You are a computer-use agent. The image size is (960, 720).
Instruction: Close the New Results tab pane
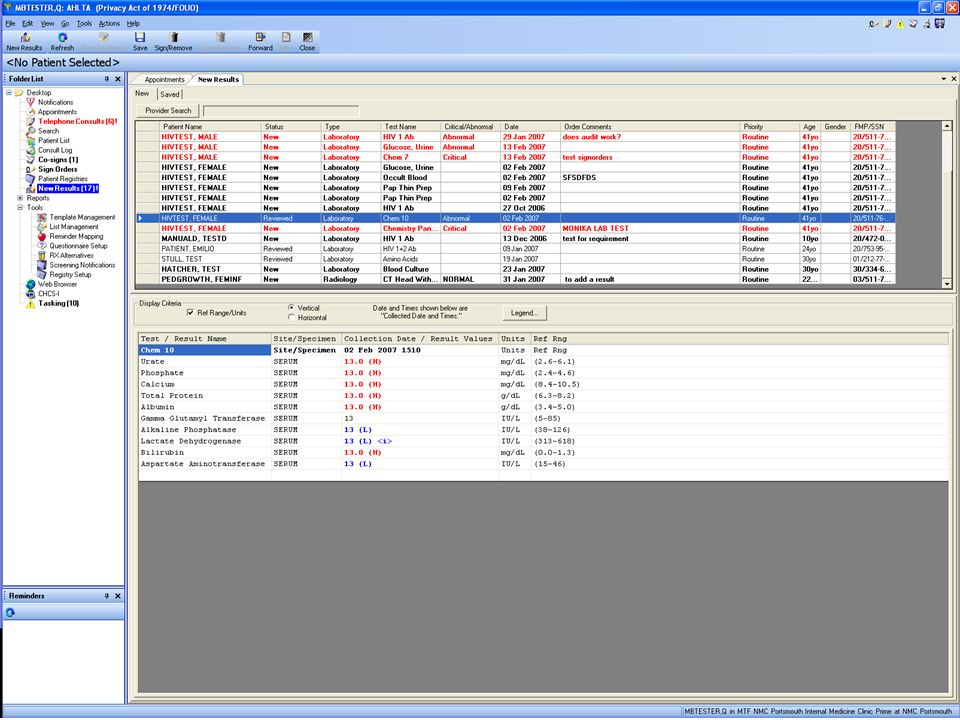coord(953,79)
